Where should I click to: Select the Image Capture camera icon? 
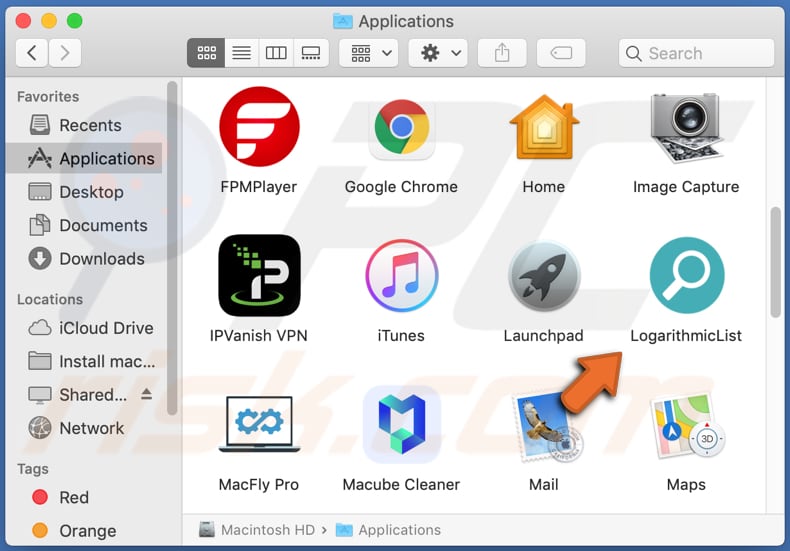[686, 127]
